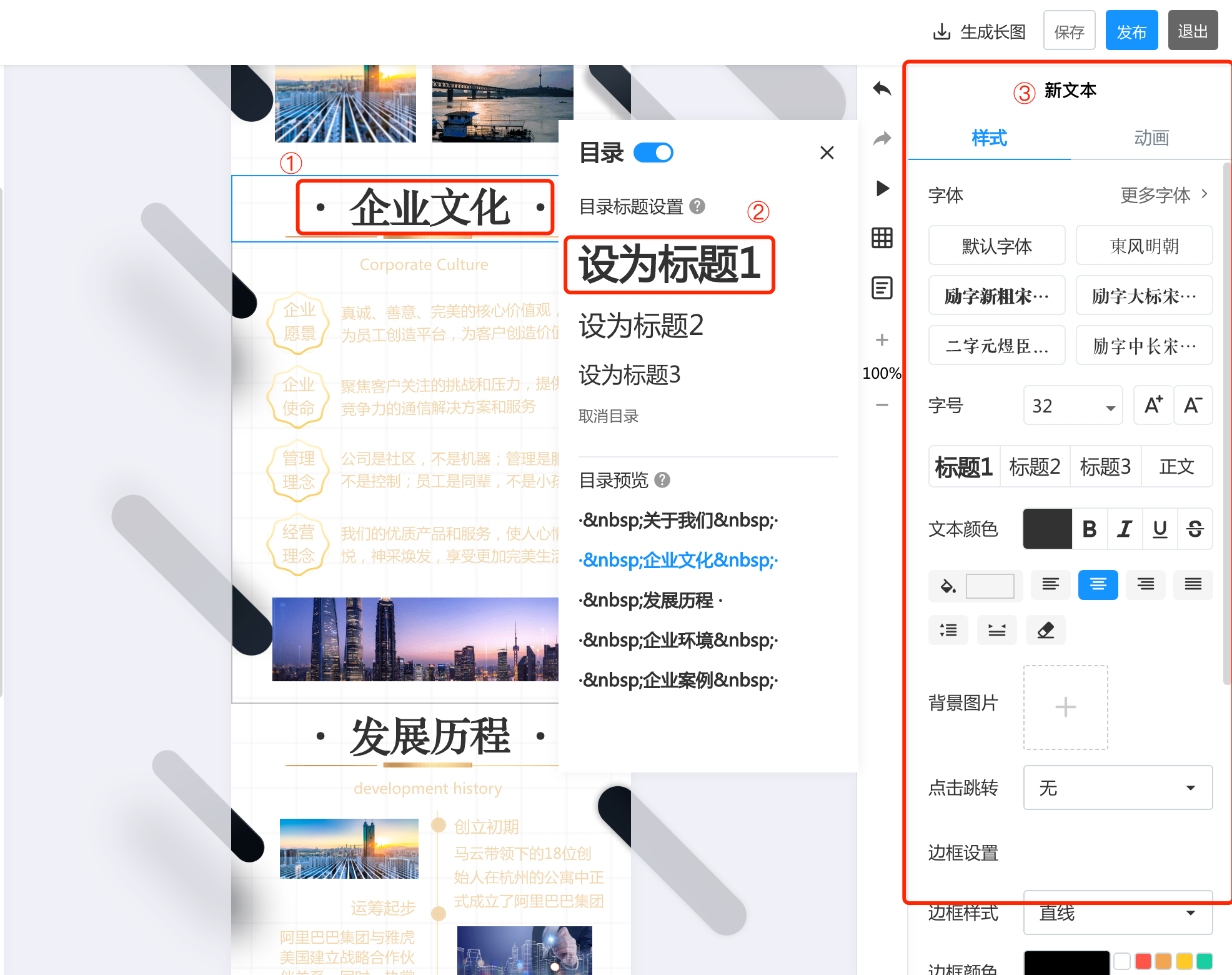Apply strikethrough text formatting
The width and height of the screenshot is (1232, 975).
1195,529
